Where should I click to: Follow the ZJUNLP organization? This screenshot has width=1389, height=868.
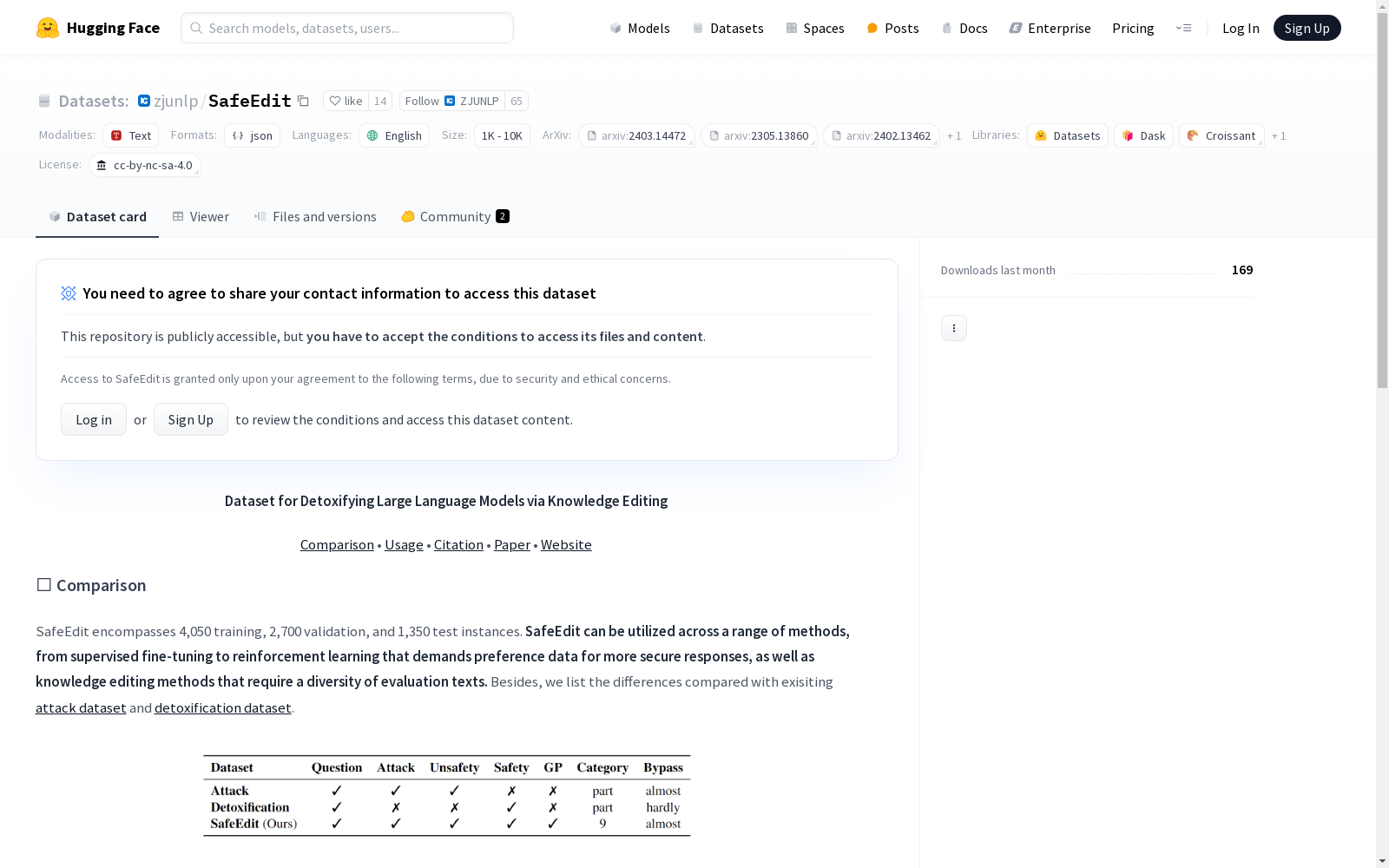[452, 101]
